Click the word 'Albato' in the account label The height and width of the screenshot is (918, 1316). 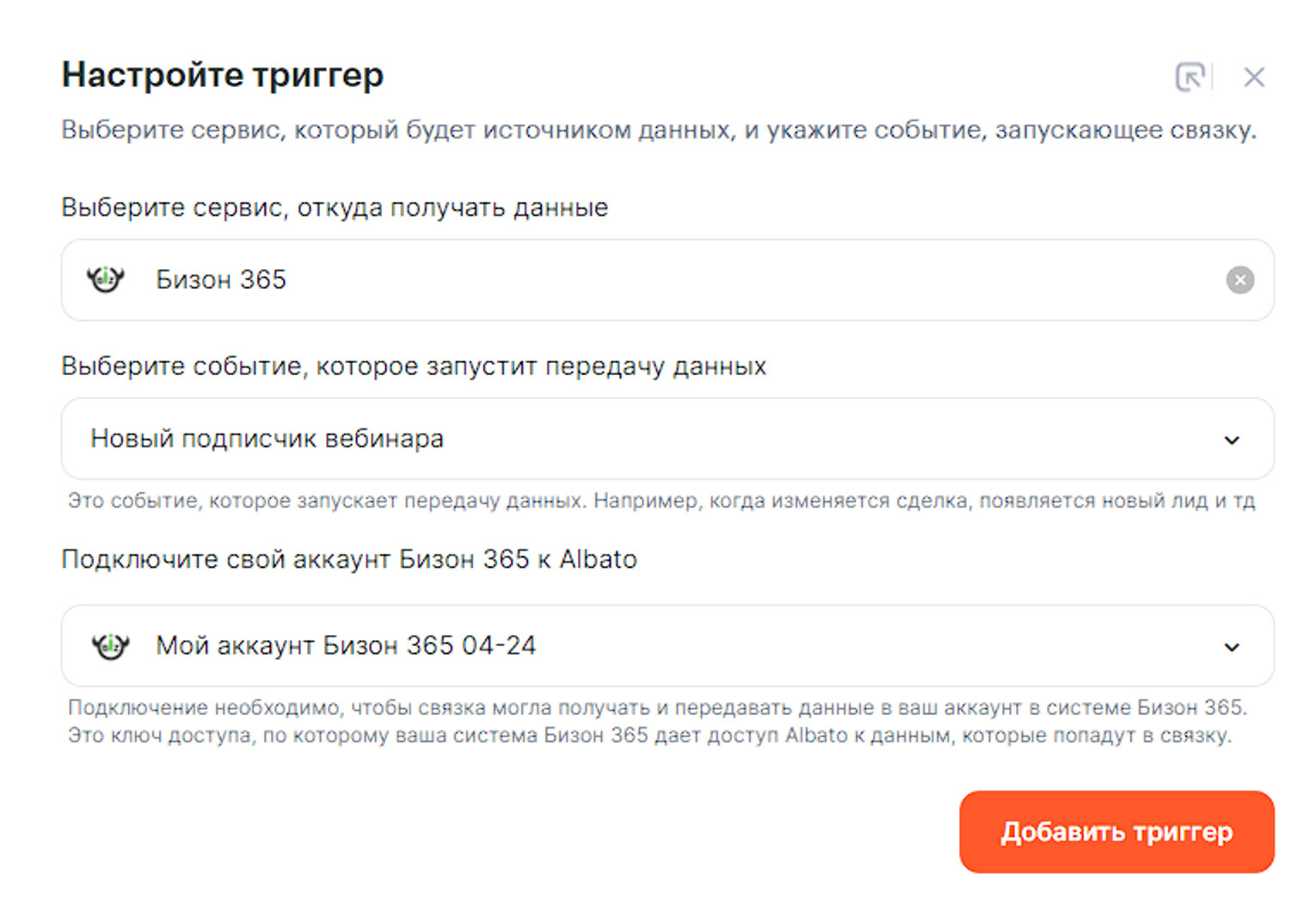[x=599, y=559]
